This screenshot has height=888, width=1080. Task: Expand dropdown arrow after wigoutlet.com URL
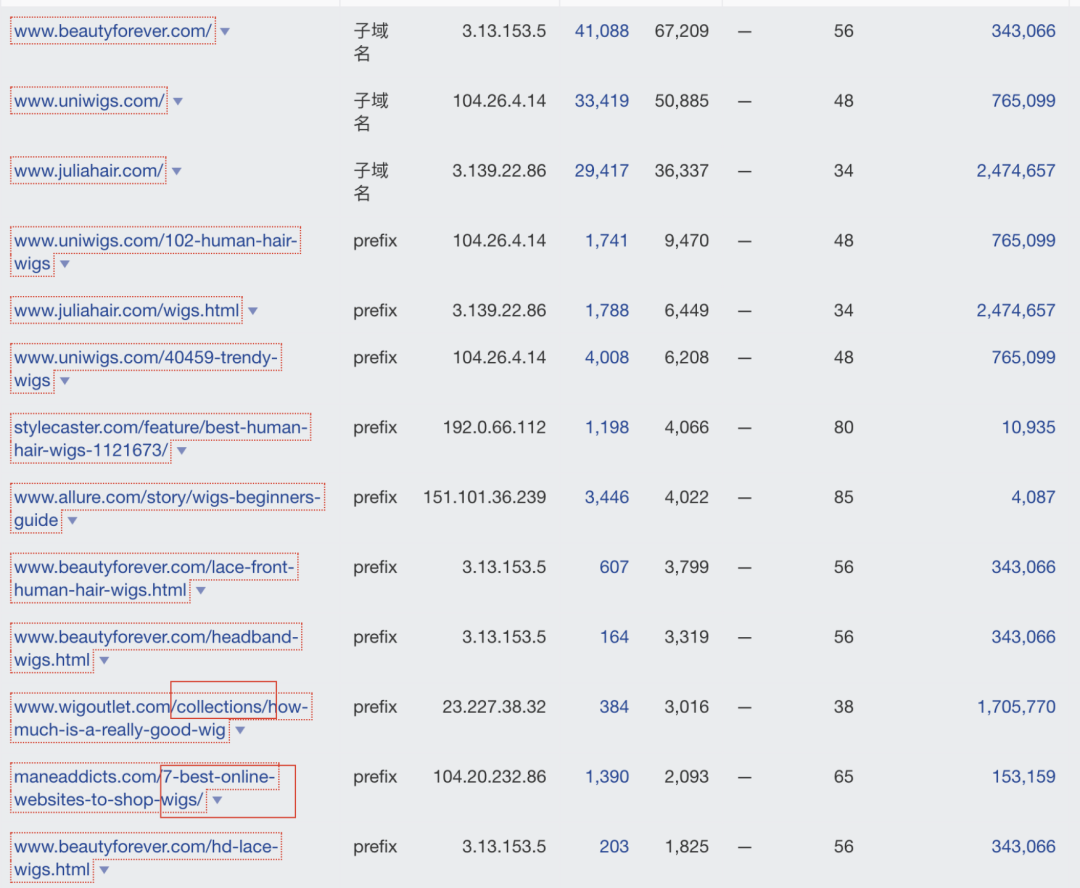coord(240,730)
